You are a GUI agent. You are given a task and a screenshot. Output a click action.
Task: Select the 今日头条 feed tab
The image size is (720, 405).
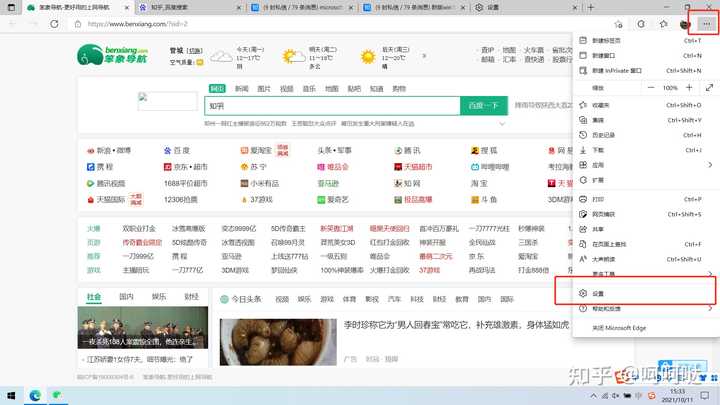241,299
